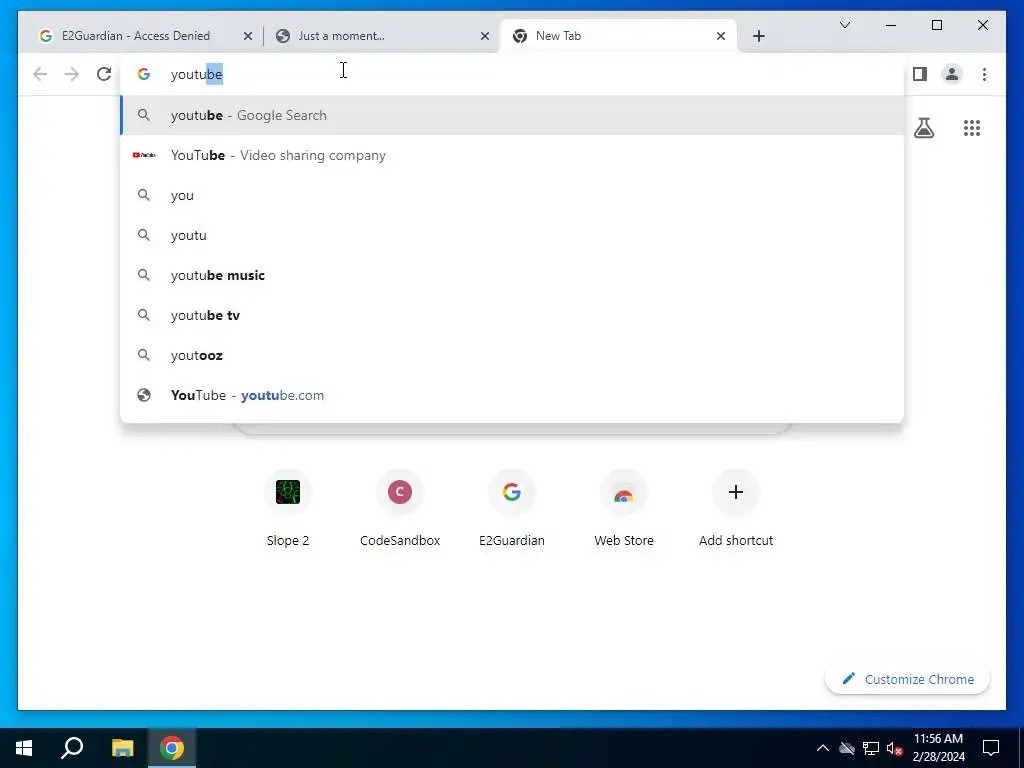1024x768 pixels.
Task: Click the OneDrive cloud tray icon
Action: click(x=846, y=748)
